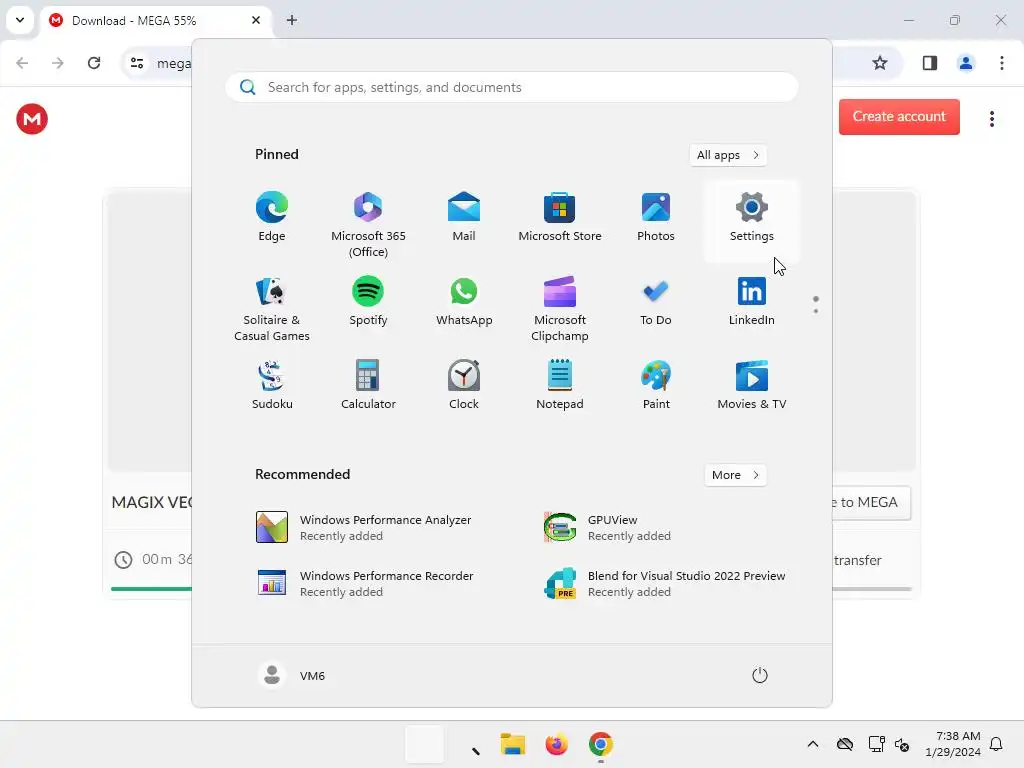Open Microsoft Clipchamp
Screen dimensions: 1024x768
(560, 308)
